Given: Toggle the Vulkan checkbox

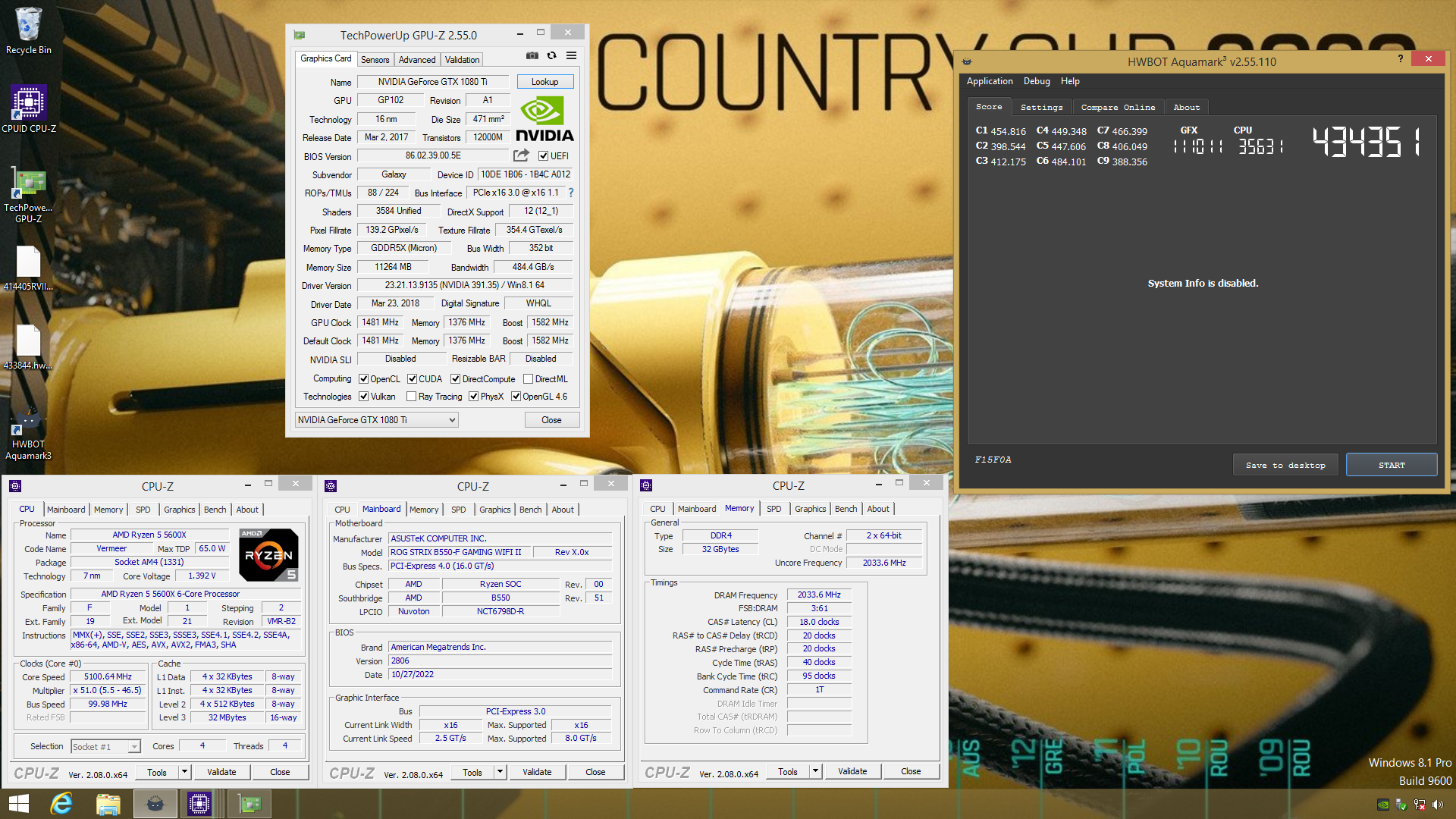Looking at the screenshot, I should [363, 397].
